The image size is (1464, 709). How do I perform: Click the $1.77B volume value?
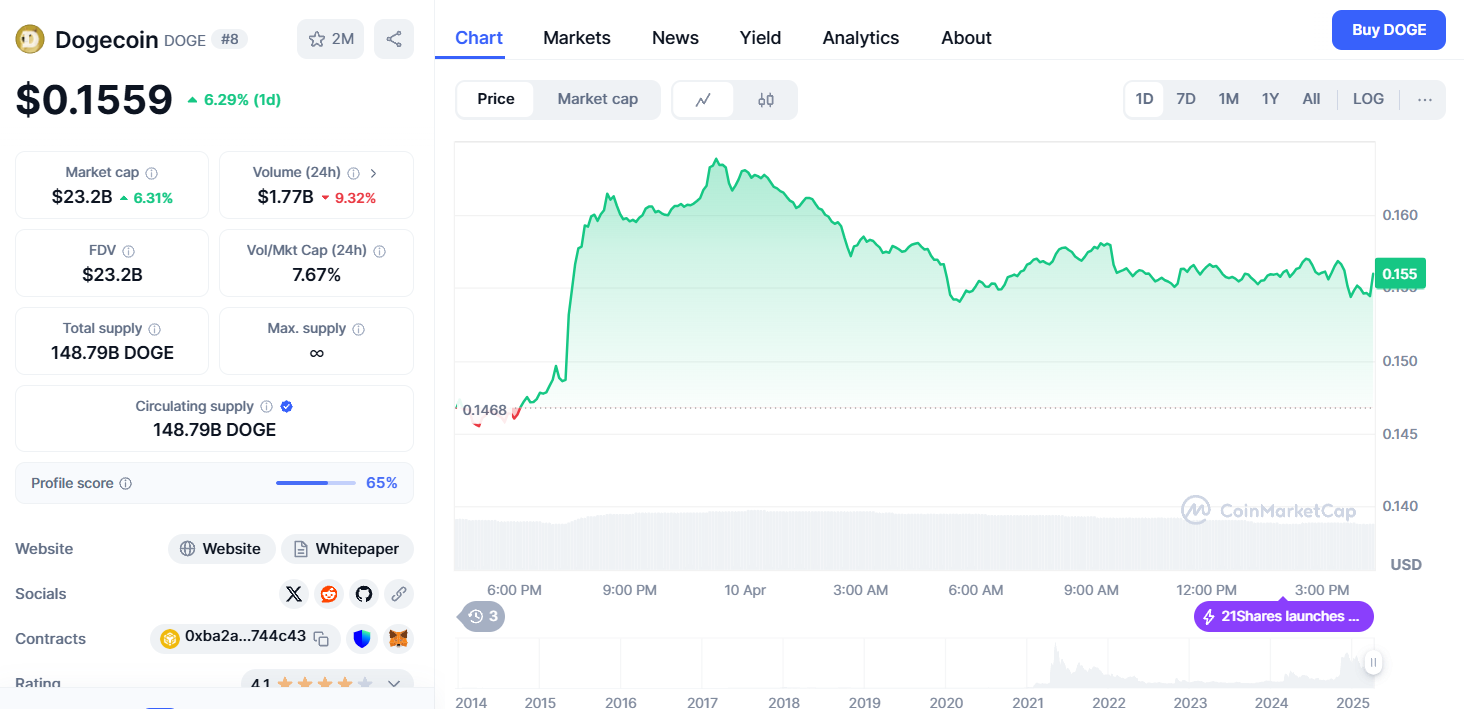point(285,197)
